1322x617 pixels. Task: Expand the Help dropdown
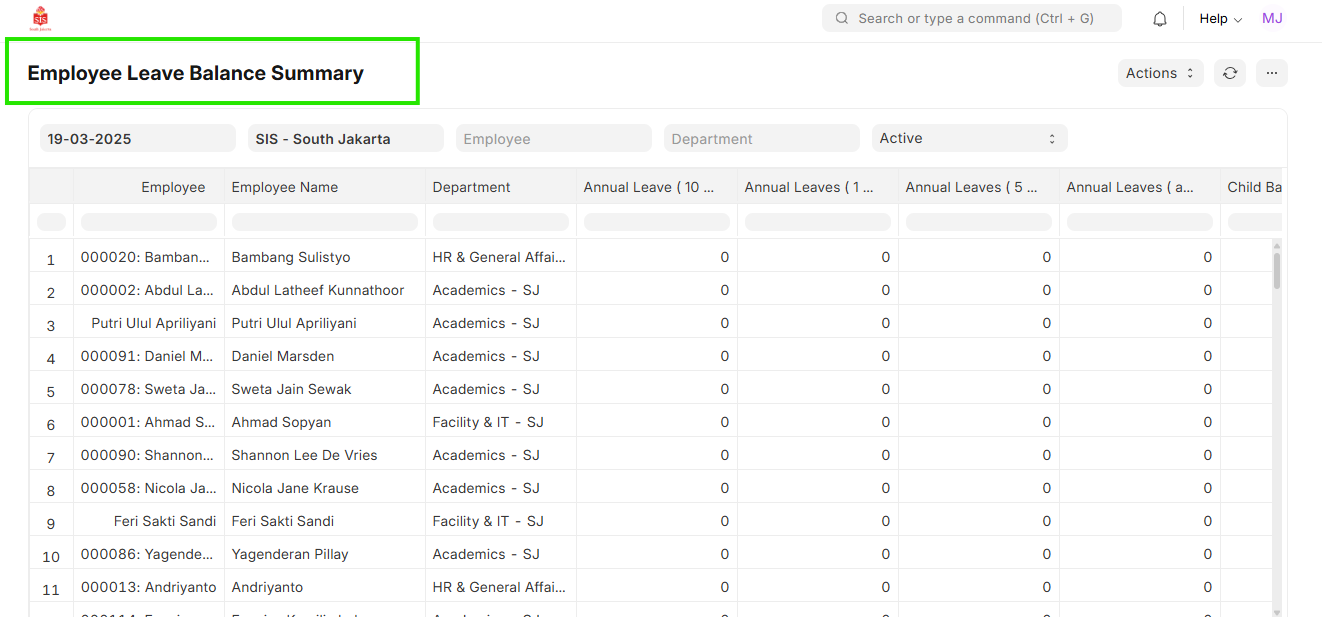1220,19
